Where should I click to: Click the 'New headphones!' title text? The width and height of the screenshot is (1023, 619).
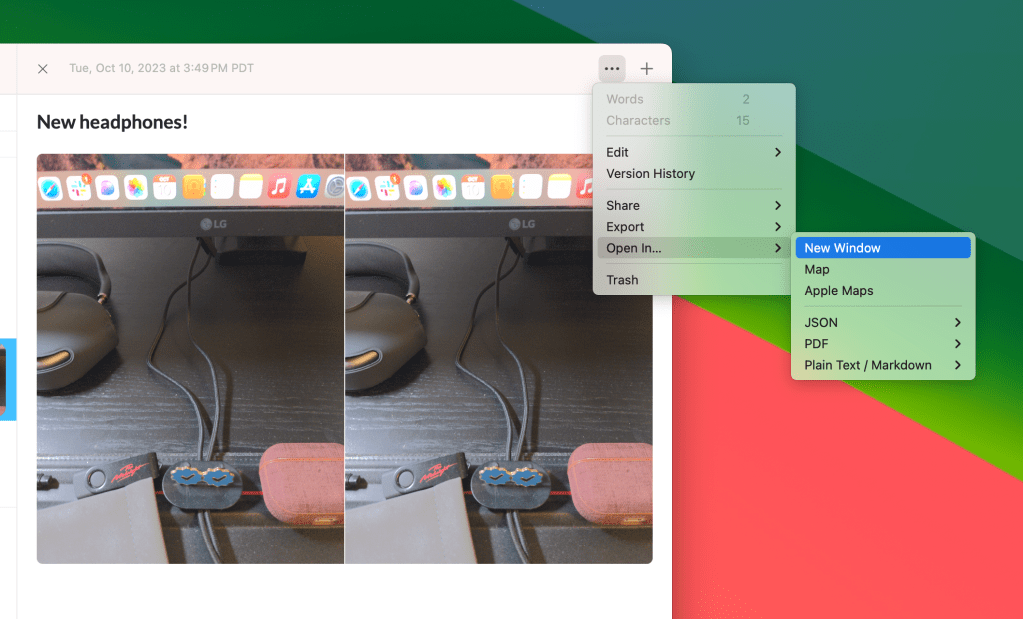112,122
